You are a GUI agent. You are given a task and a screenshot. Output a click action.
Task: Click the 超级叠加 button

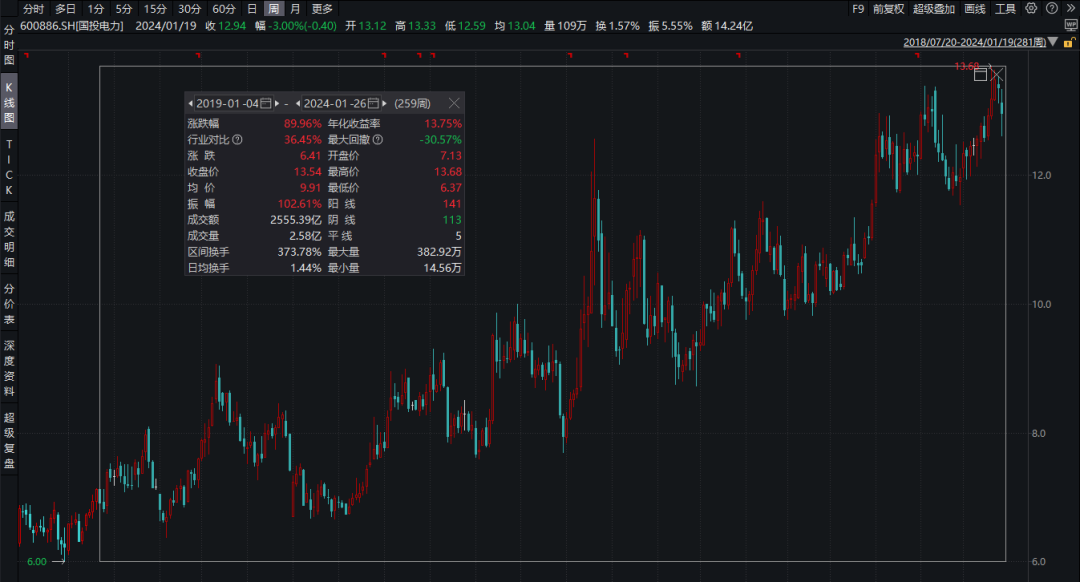pyautogui.click(x=934, y=9)
